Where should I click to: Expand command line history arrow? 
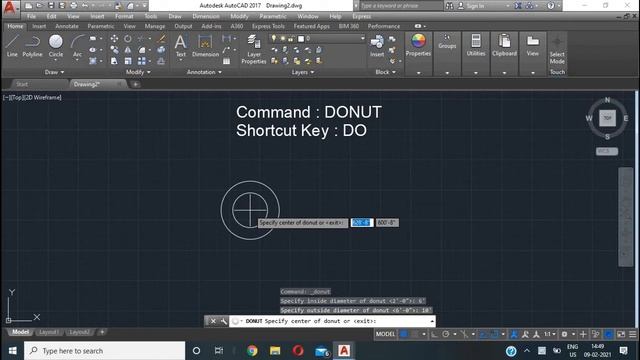432,321
